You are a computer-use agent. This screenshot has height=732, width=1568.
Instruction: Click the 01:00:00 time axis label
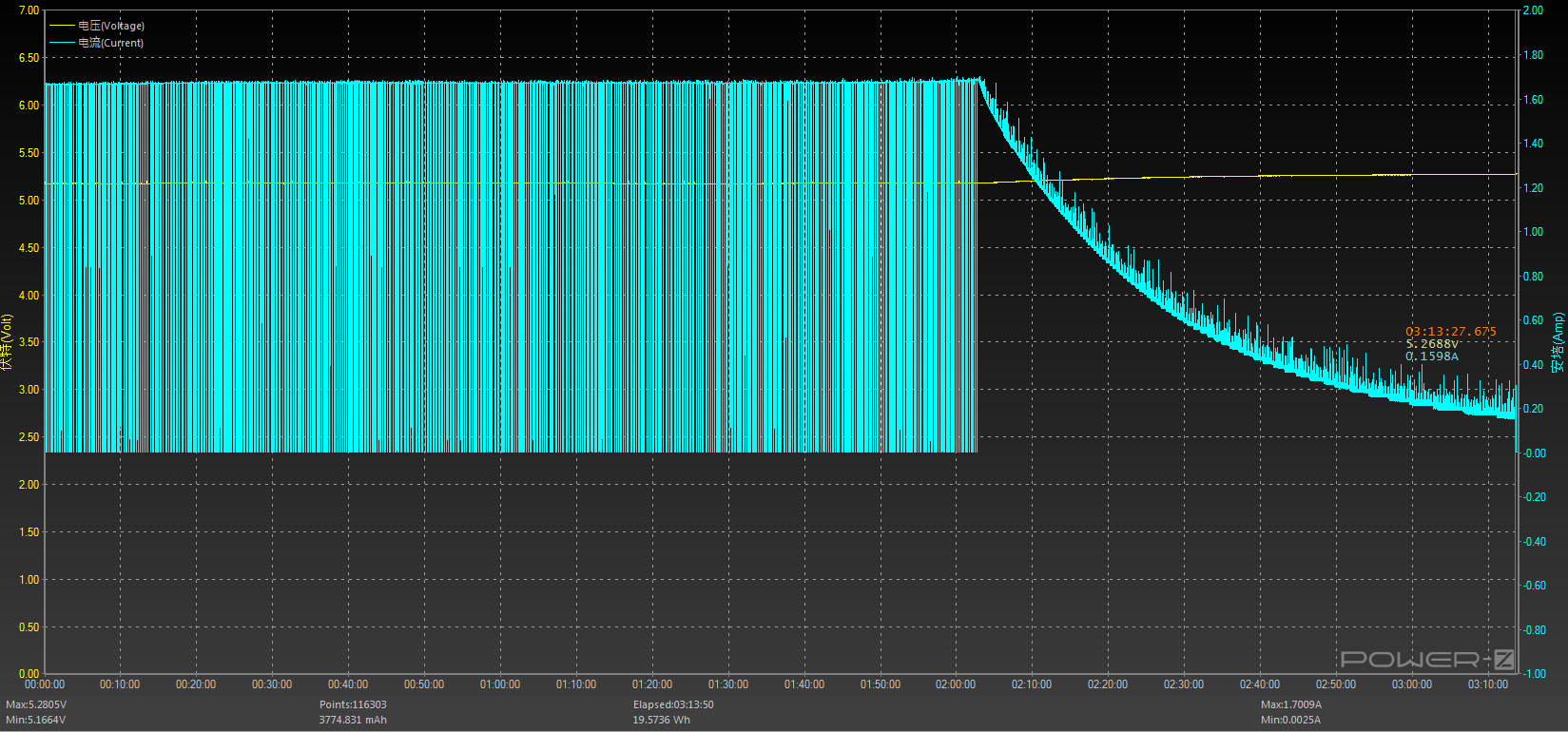pos(500,684)
